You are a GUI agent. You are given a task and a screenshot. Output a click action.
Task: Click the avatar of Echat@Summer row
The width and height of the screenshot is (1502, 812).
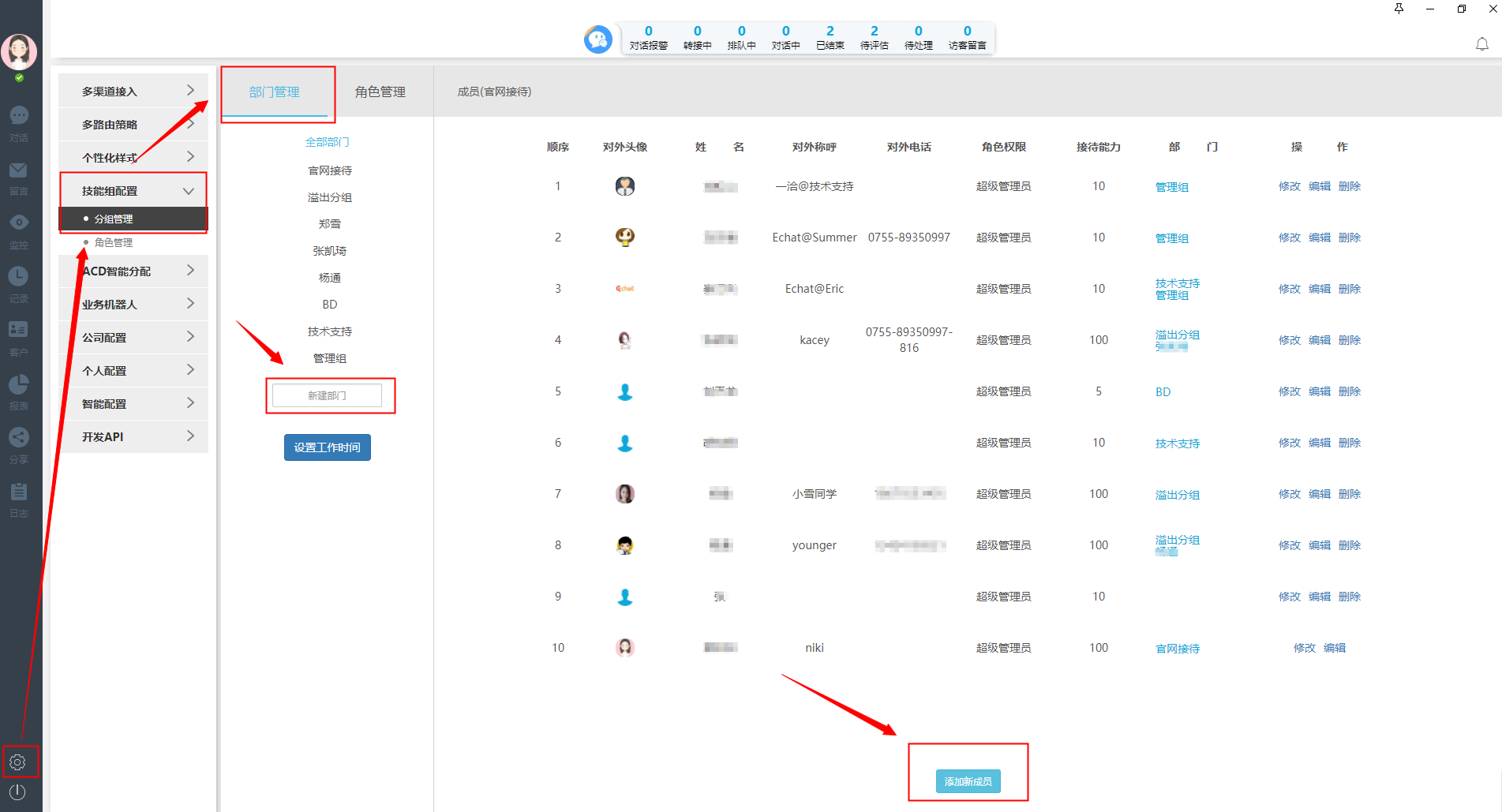(x=625, y=238)
